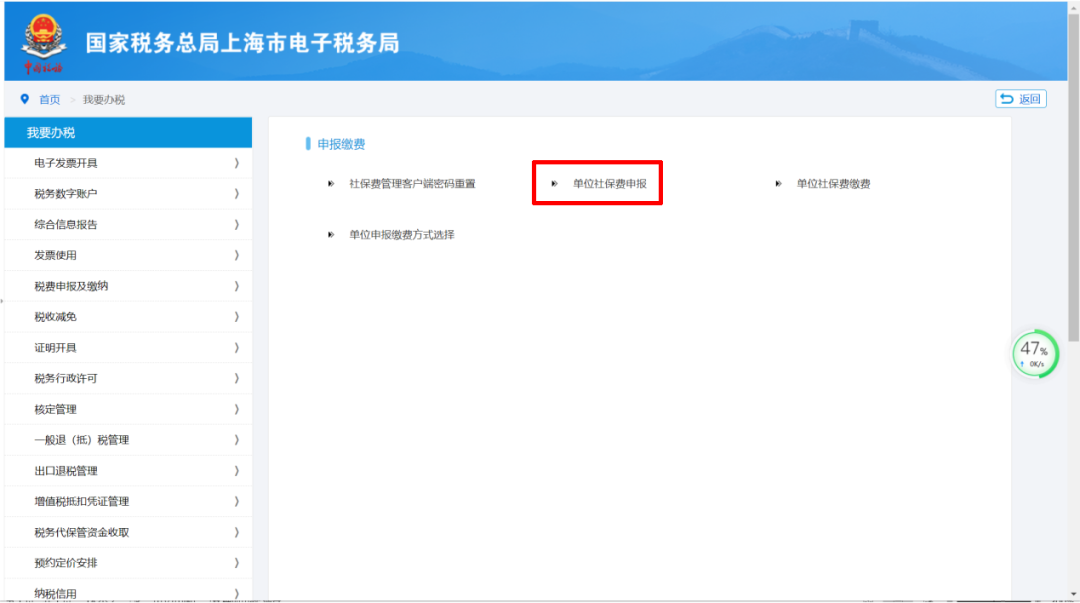Click the location pin icon in breadcrumb
Screen dimensions: 1080x603
click(25, 99)
